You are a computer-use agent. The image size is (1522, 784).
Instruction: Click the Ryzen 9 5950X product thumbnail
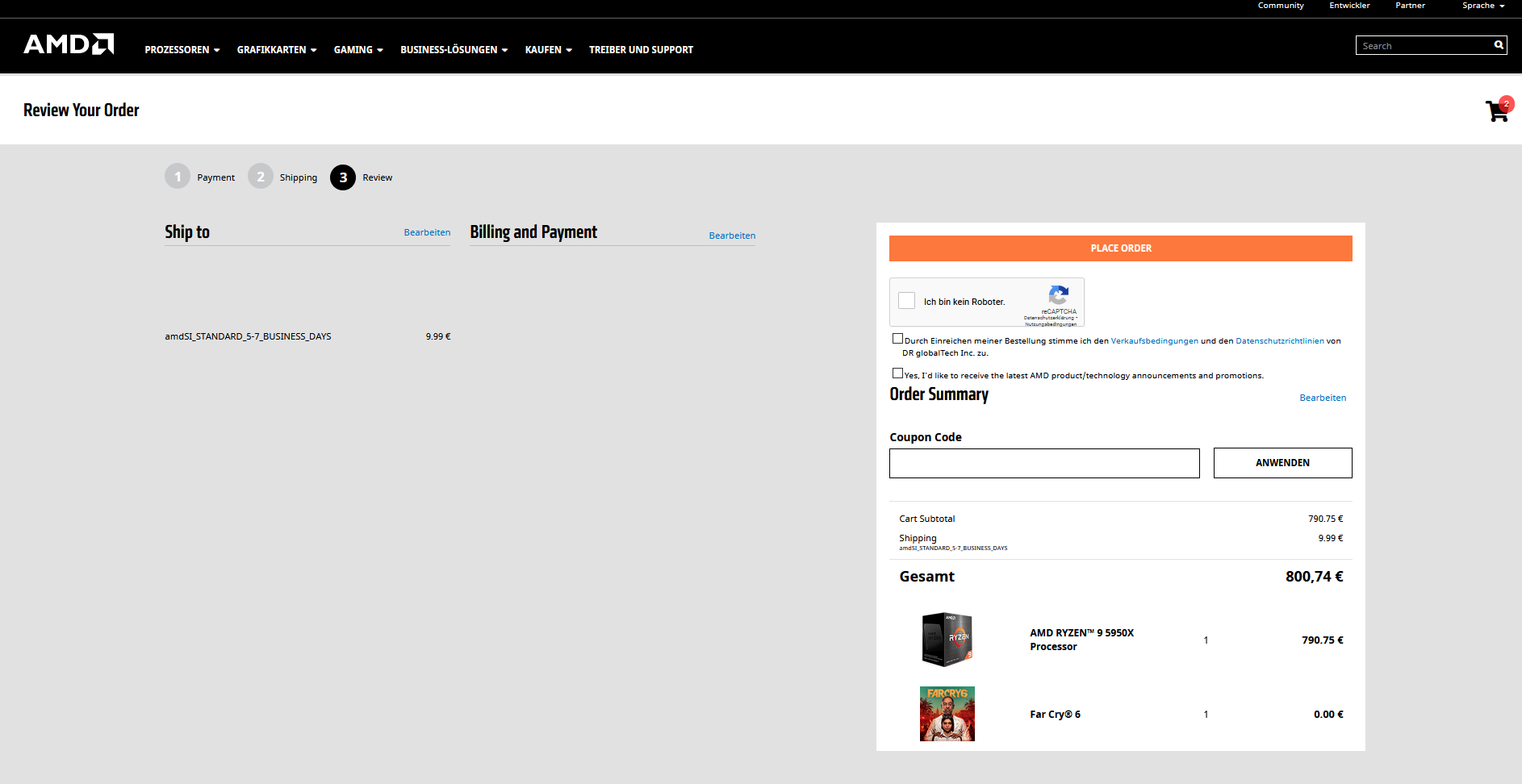pyautogui.click(x=947, y=640)
